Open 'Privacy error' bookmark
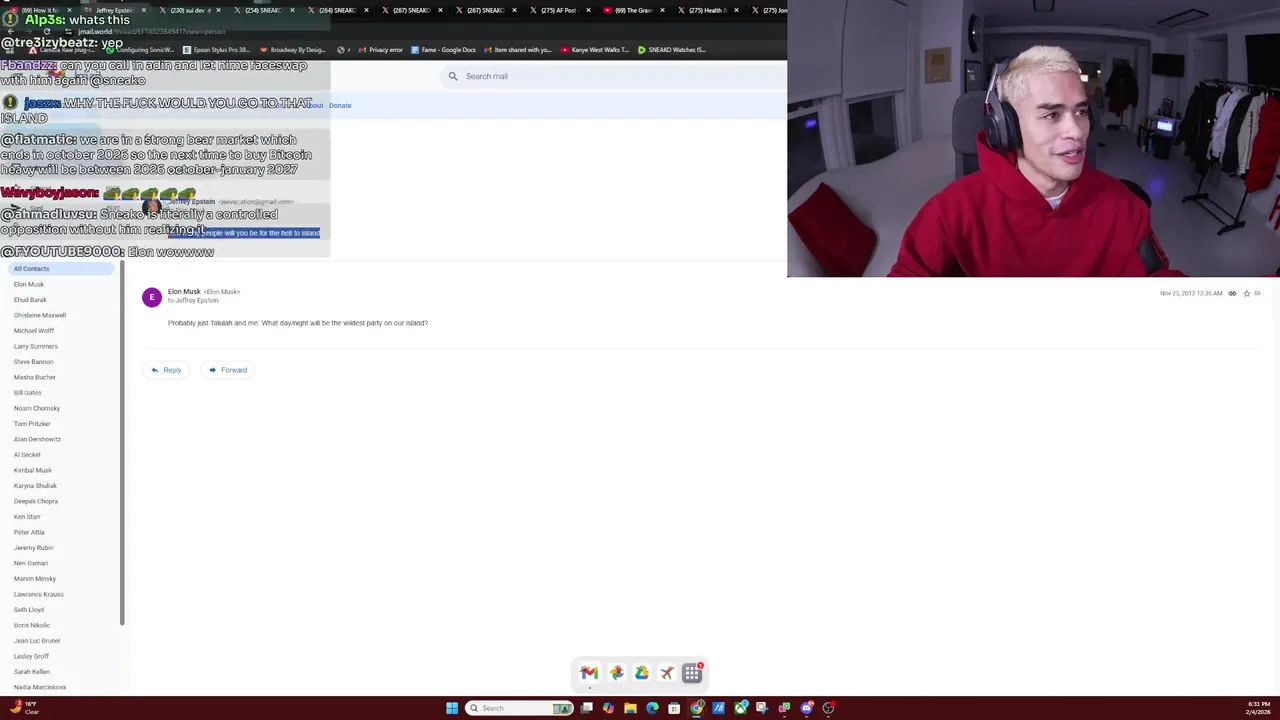The height and width of the screenshot is (720, 1280). point(380,50)
